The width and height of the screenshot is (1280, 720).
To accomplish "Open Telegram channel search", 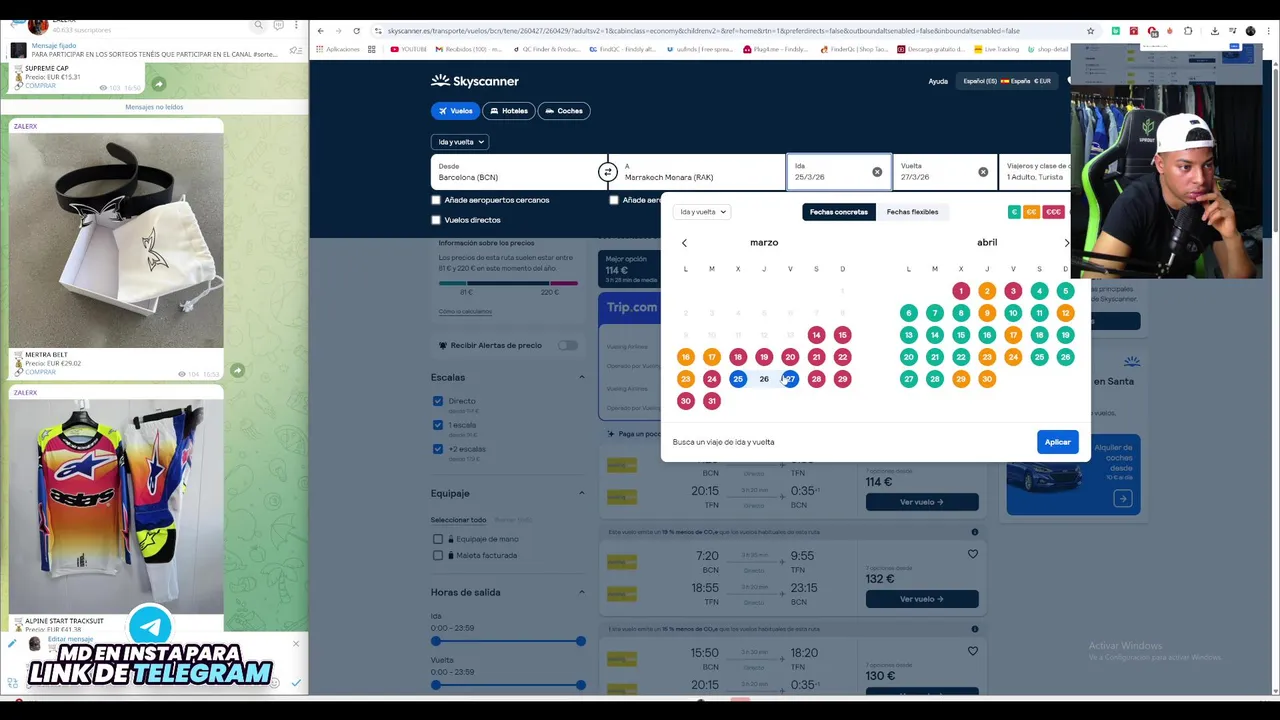I will coord(258,25).
